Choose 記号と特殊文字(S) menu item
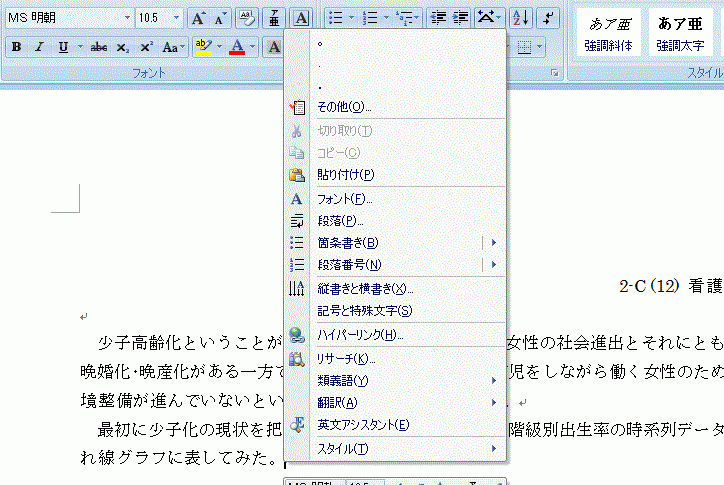The height and width of the screenshot is (485, 724). tap(395, 311)
